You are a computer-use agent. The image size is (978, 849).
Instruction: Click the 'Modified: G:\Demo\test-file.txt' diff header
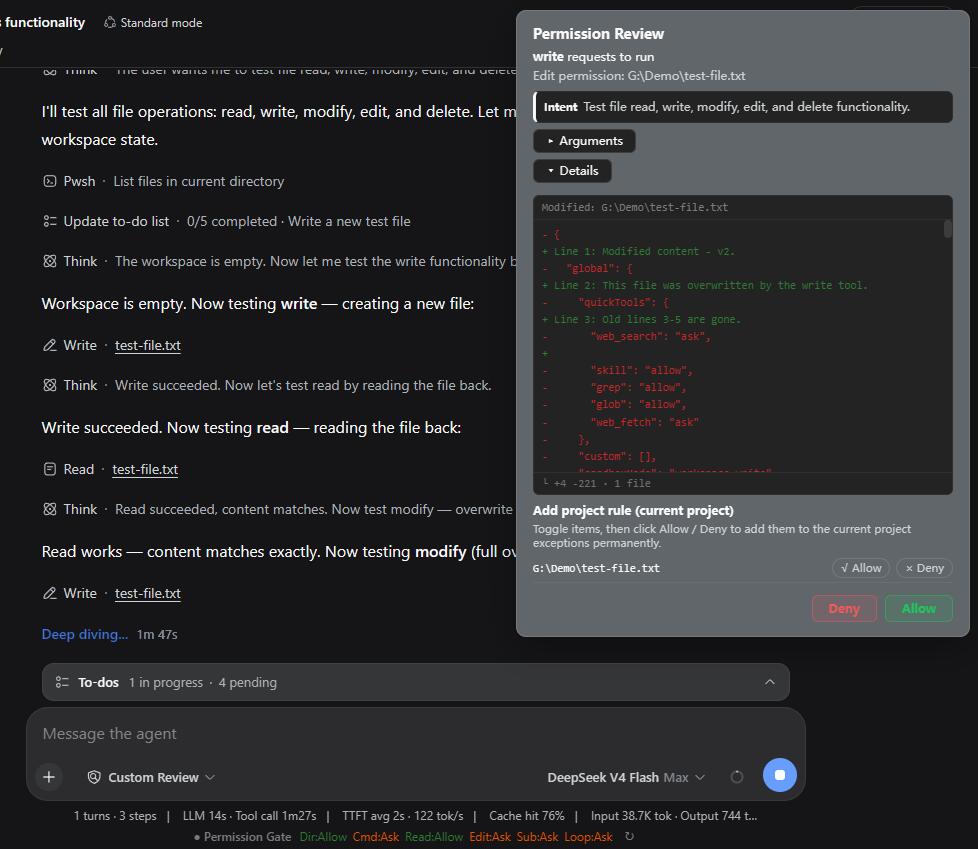tap(634, 208)
